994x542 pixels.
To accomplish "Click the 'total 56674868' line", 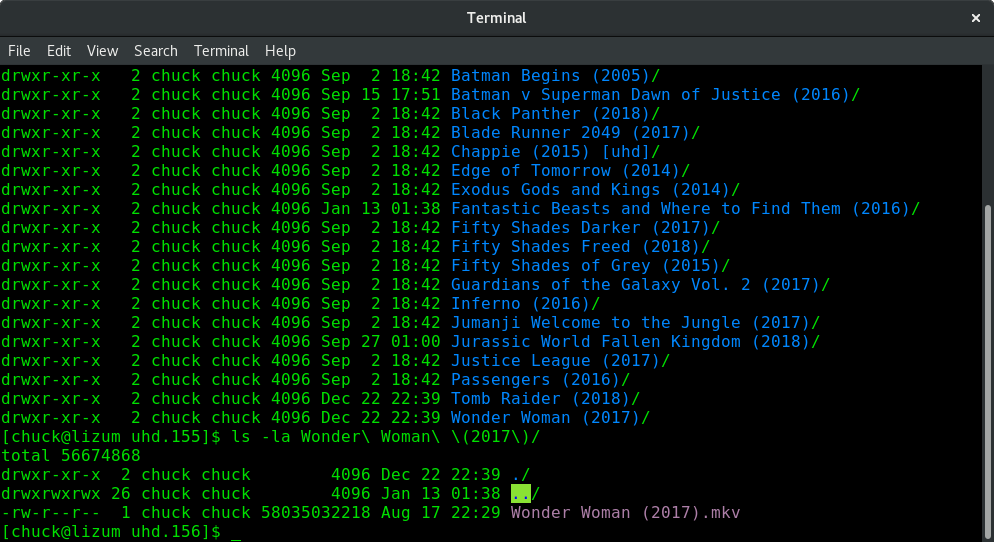I will [x=71, y=456].
